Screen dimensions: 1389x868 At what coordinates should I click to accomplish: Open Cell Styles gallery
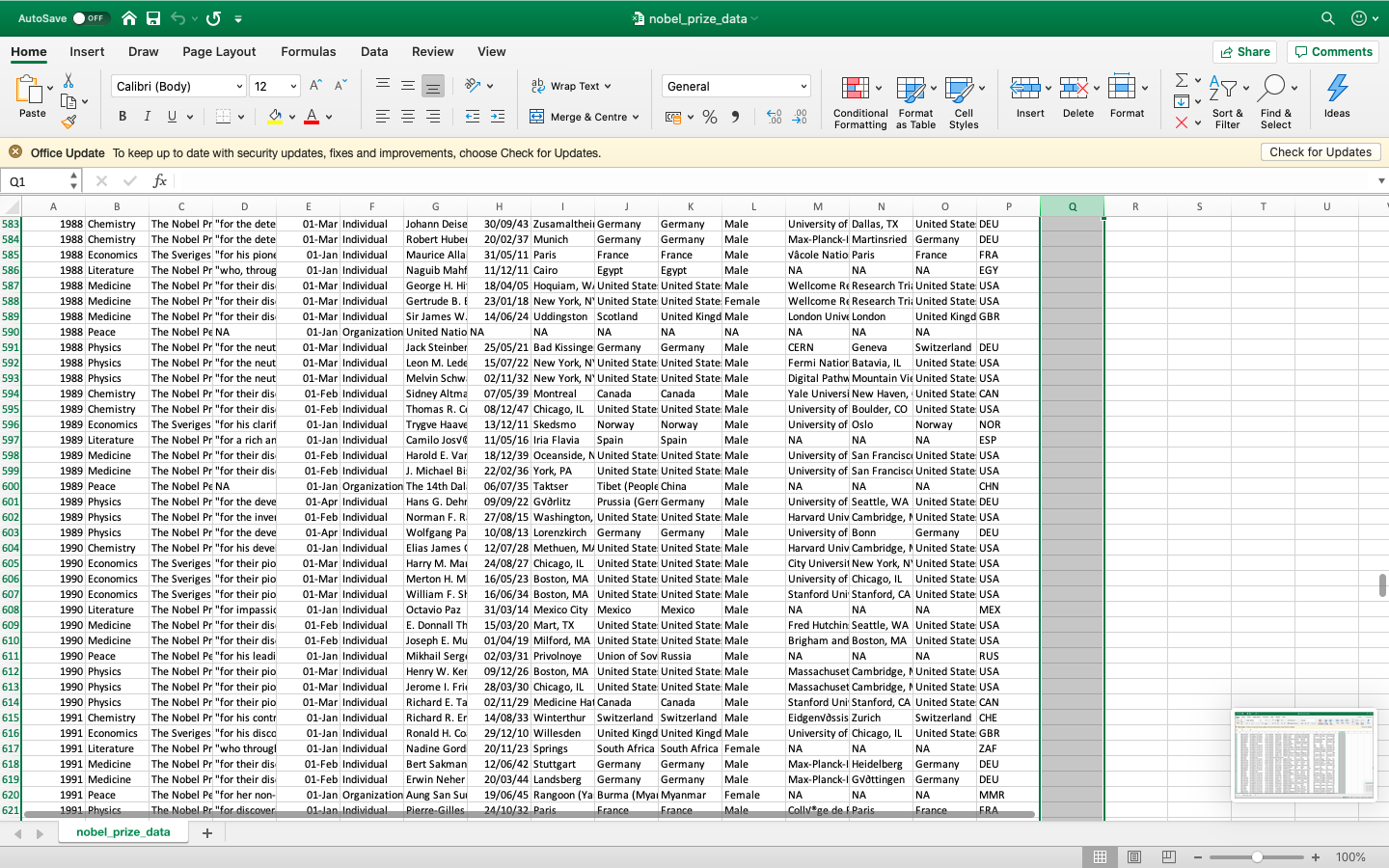pyautogui.click(x=964, y=100)
